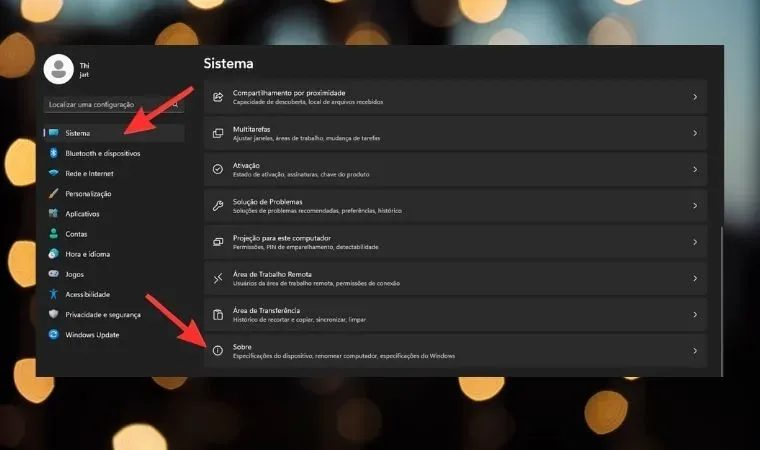Screen dimensions: 760x450
Task: Open Hora e idioma settings
Action: [114, 254]
